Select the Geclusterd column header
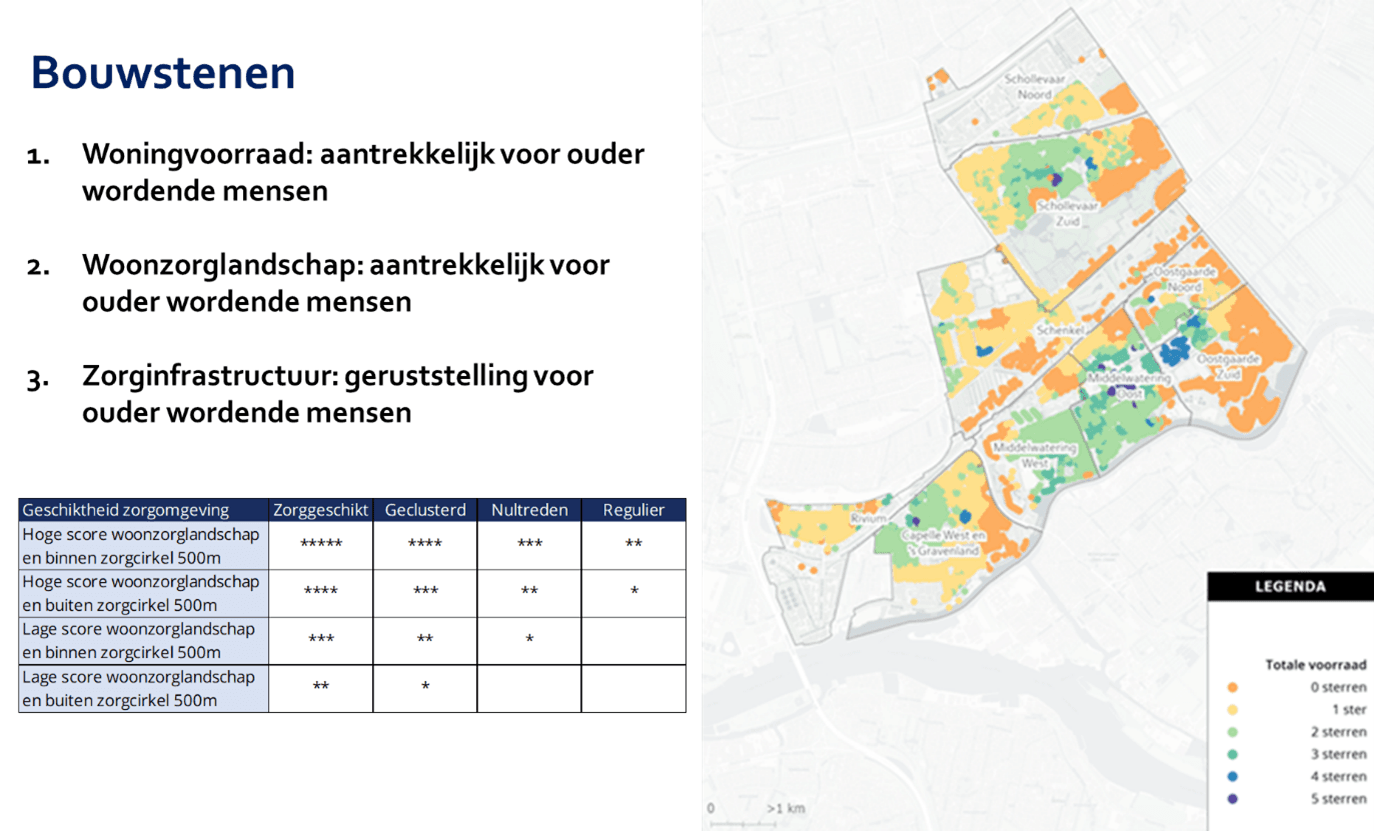This screenshot has height=831, width=1374. tap(425, 510)
